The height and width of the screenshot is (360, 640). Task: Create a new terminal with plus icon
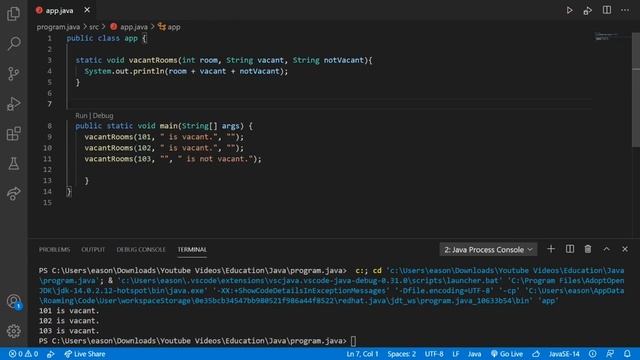click(551, 249)
